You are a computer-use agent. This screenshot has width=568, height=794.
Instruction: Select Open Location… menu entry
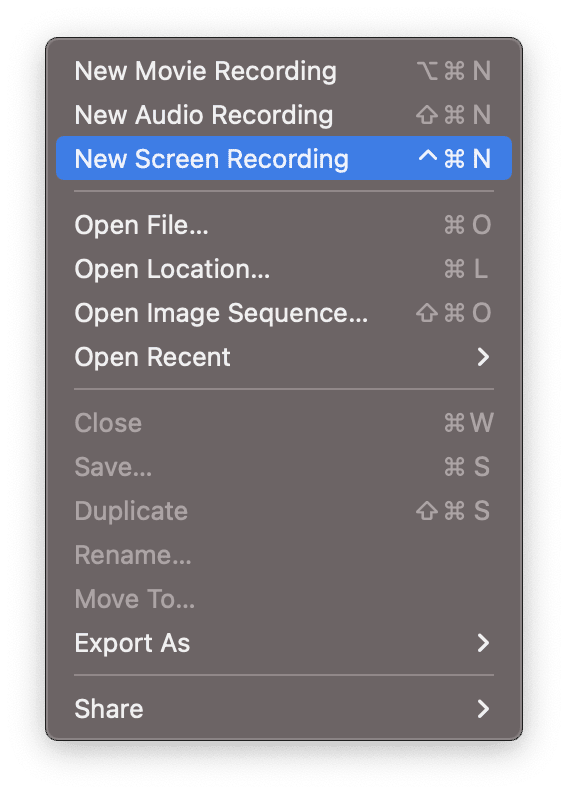click(x=283, y=269)
